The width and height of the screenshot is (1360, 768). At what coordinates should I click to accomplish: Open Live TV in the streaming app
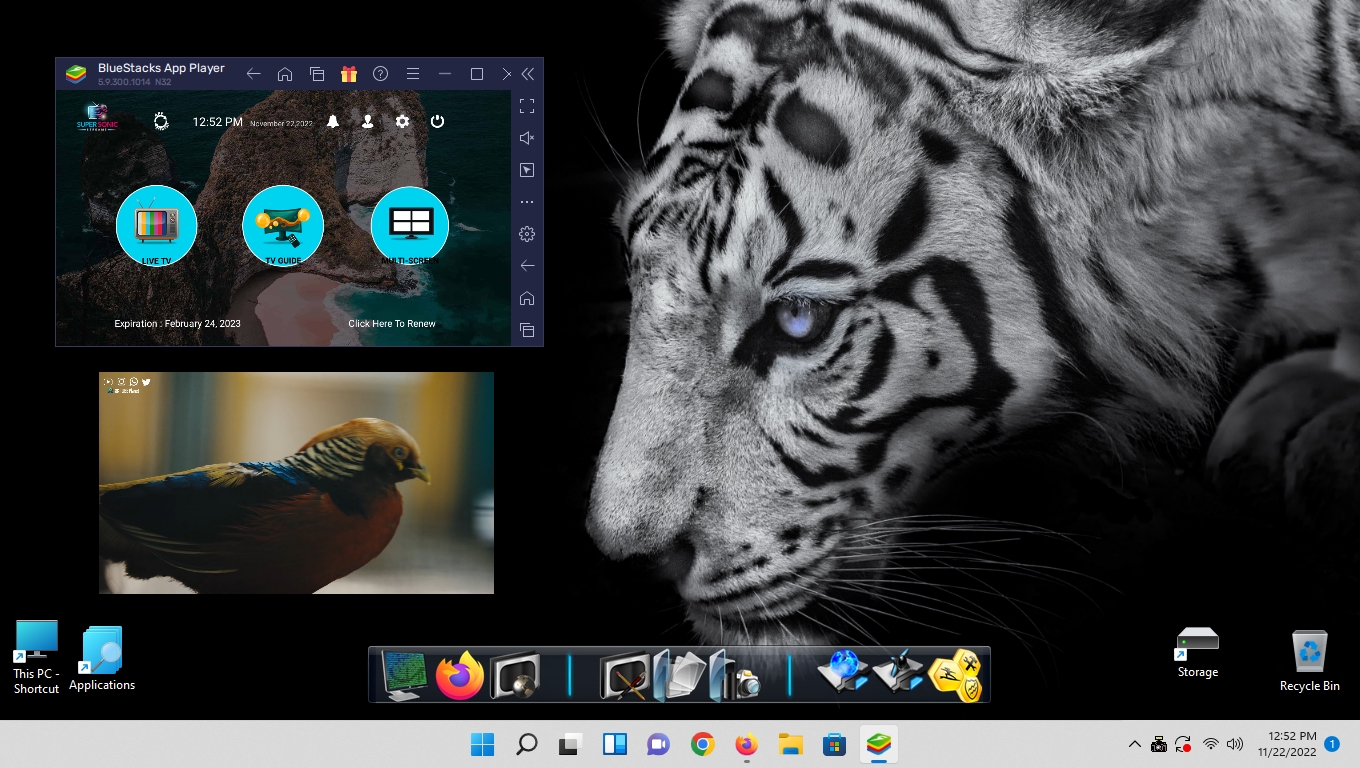[156, 226]
